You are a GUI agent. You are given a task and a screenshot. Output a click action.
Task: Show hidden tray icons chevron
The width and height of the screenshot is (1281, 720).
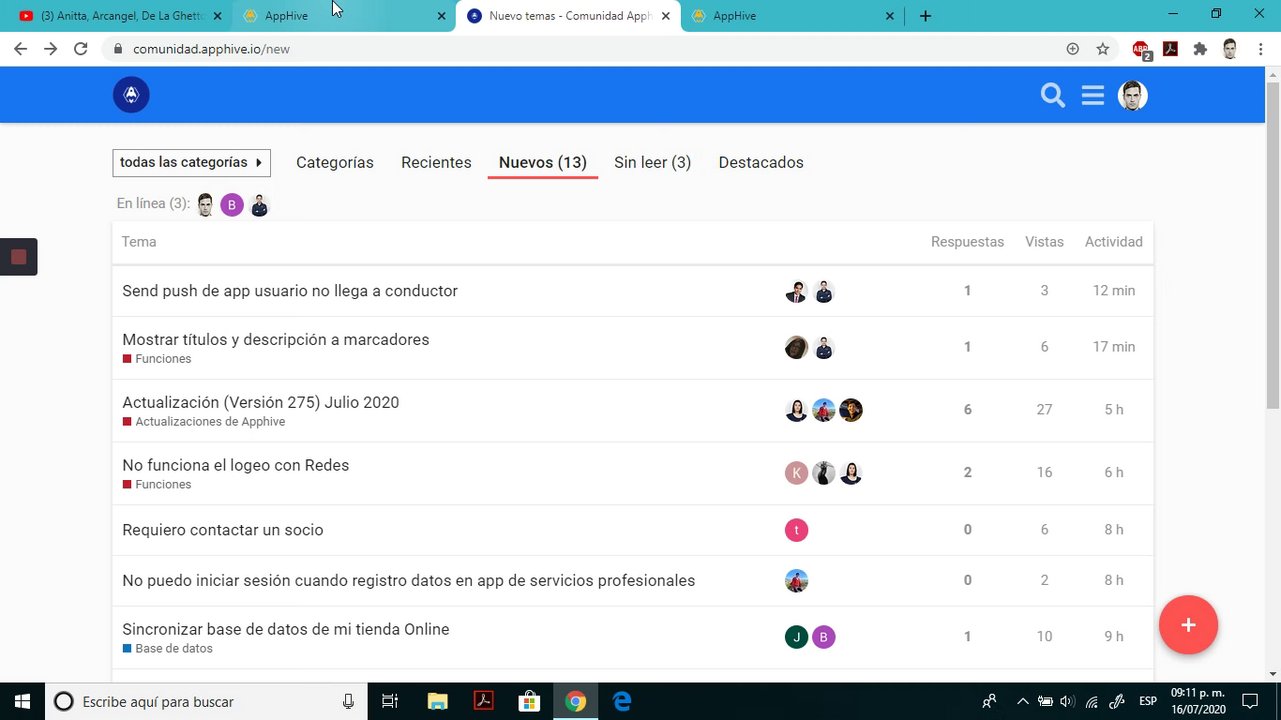coord(1022,702)
